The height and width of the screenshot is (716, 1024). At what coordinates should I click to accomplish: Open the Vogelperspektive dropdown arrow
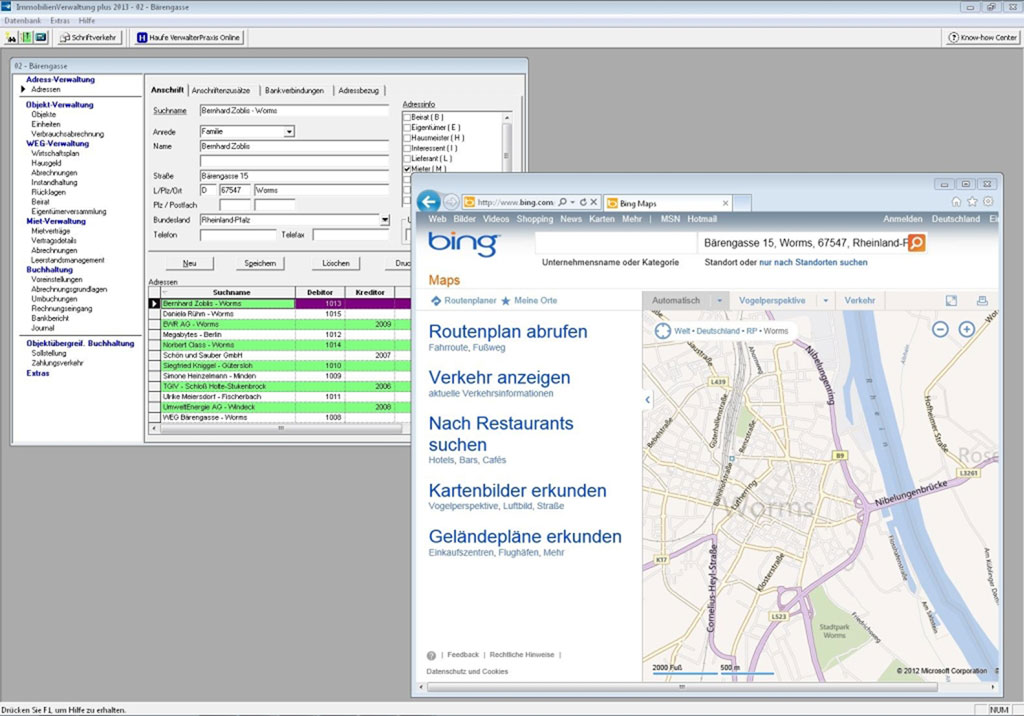pyautogui.click(x=825, y=301)
